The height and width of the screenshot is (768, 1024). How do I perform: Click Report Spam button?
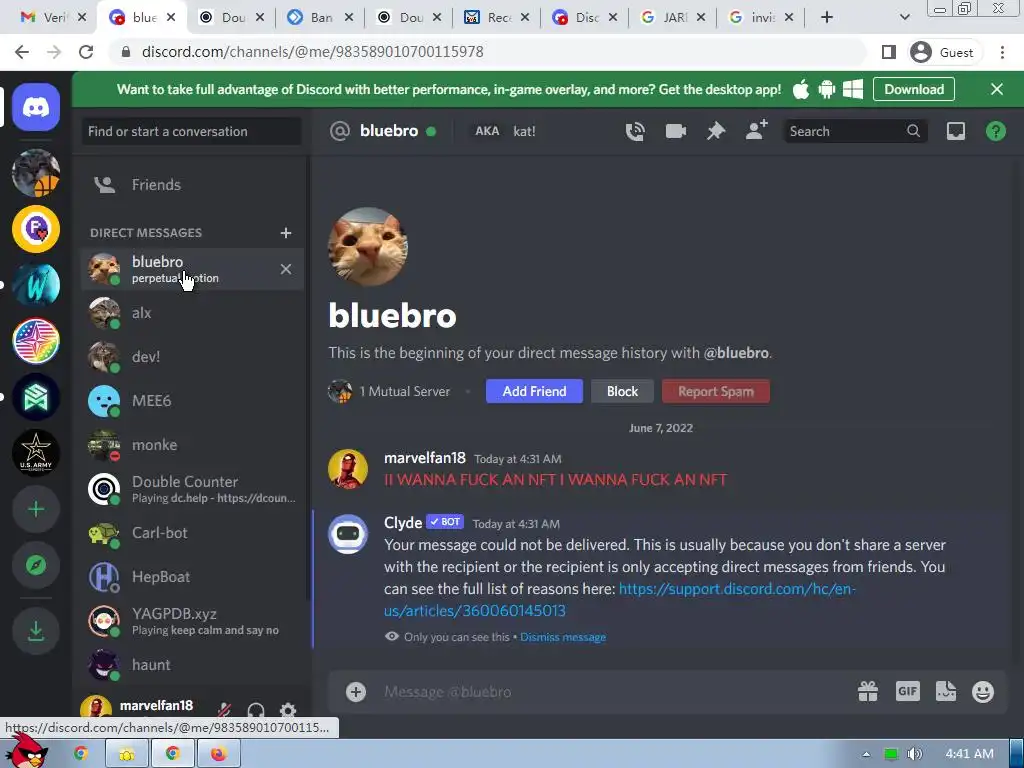coord(716,391)
